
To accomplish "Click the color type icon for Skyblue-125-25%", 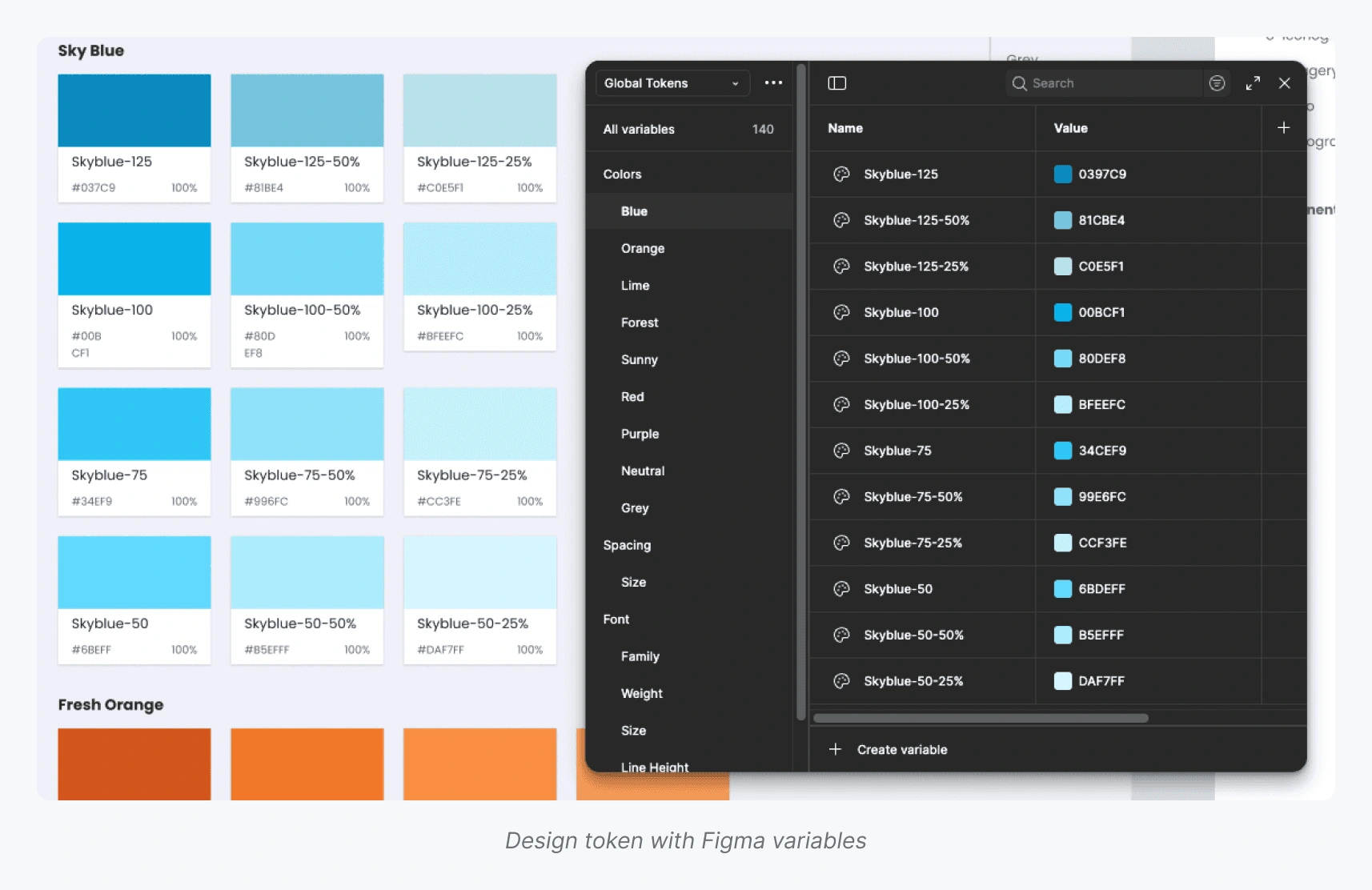I will point(841,267).
